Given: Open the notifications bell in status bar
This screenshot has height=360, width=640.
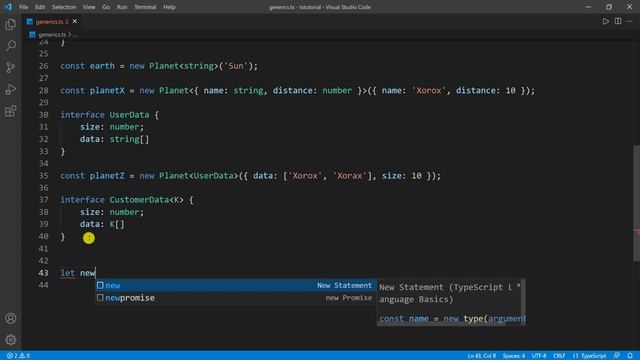Looking at the screenshot, I should [630, 356].
